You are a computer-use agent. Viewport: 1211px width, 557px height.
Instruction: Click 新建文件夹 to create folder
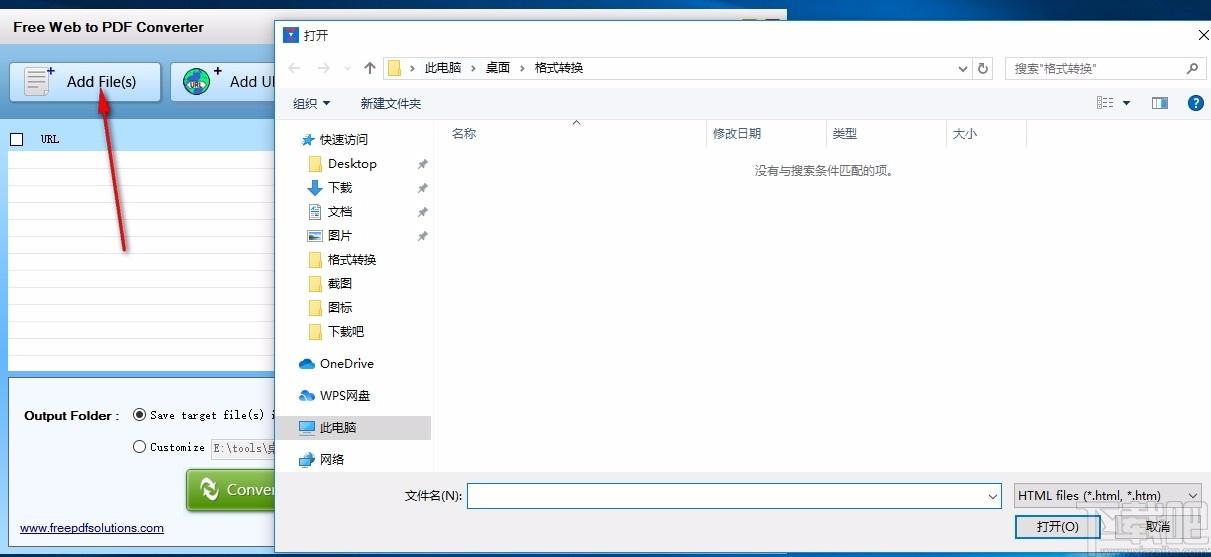click(x=391, y=103)
